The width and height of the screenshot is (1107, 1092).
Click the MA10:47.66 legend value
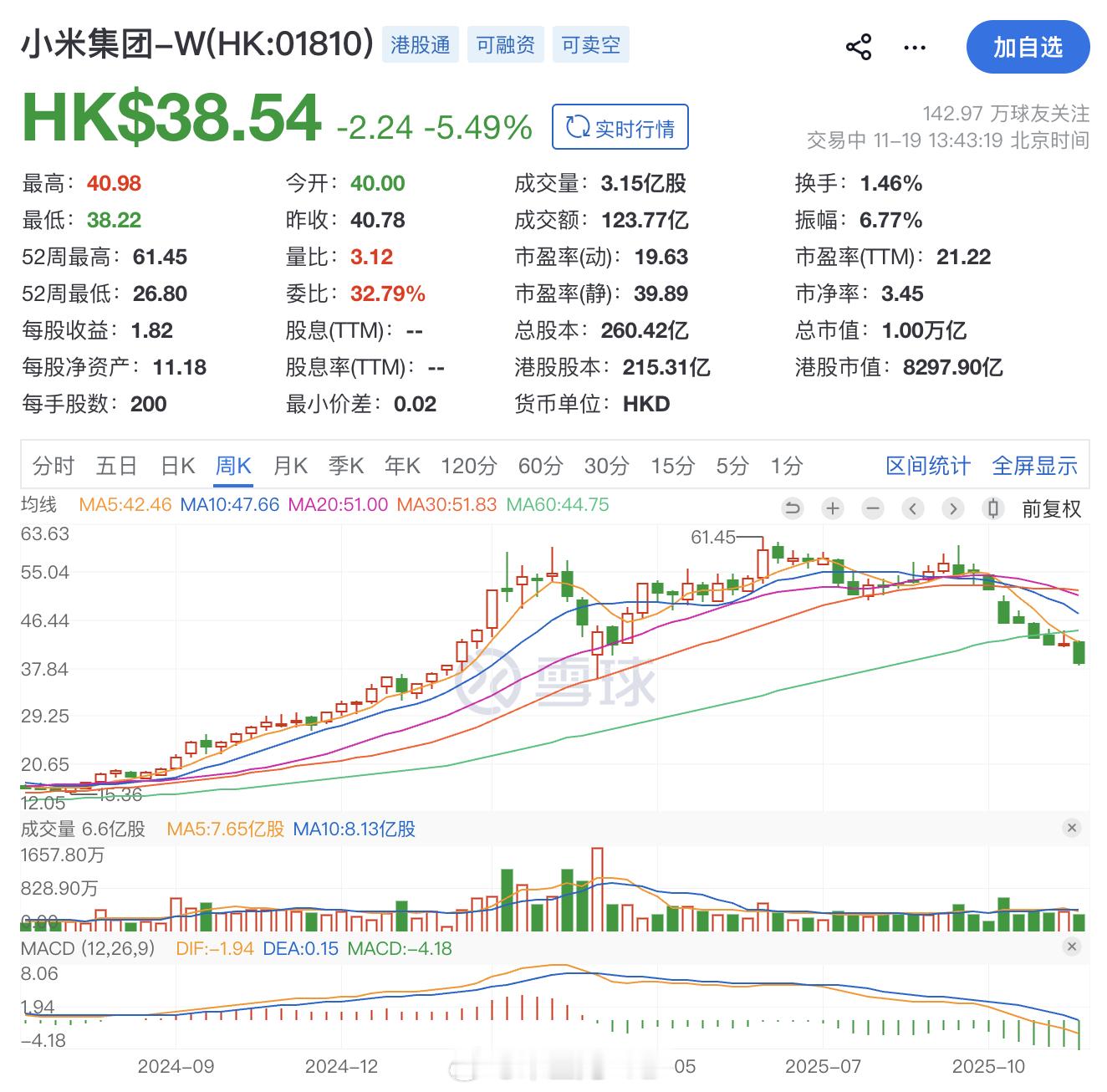(x=230, y=505)
